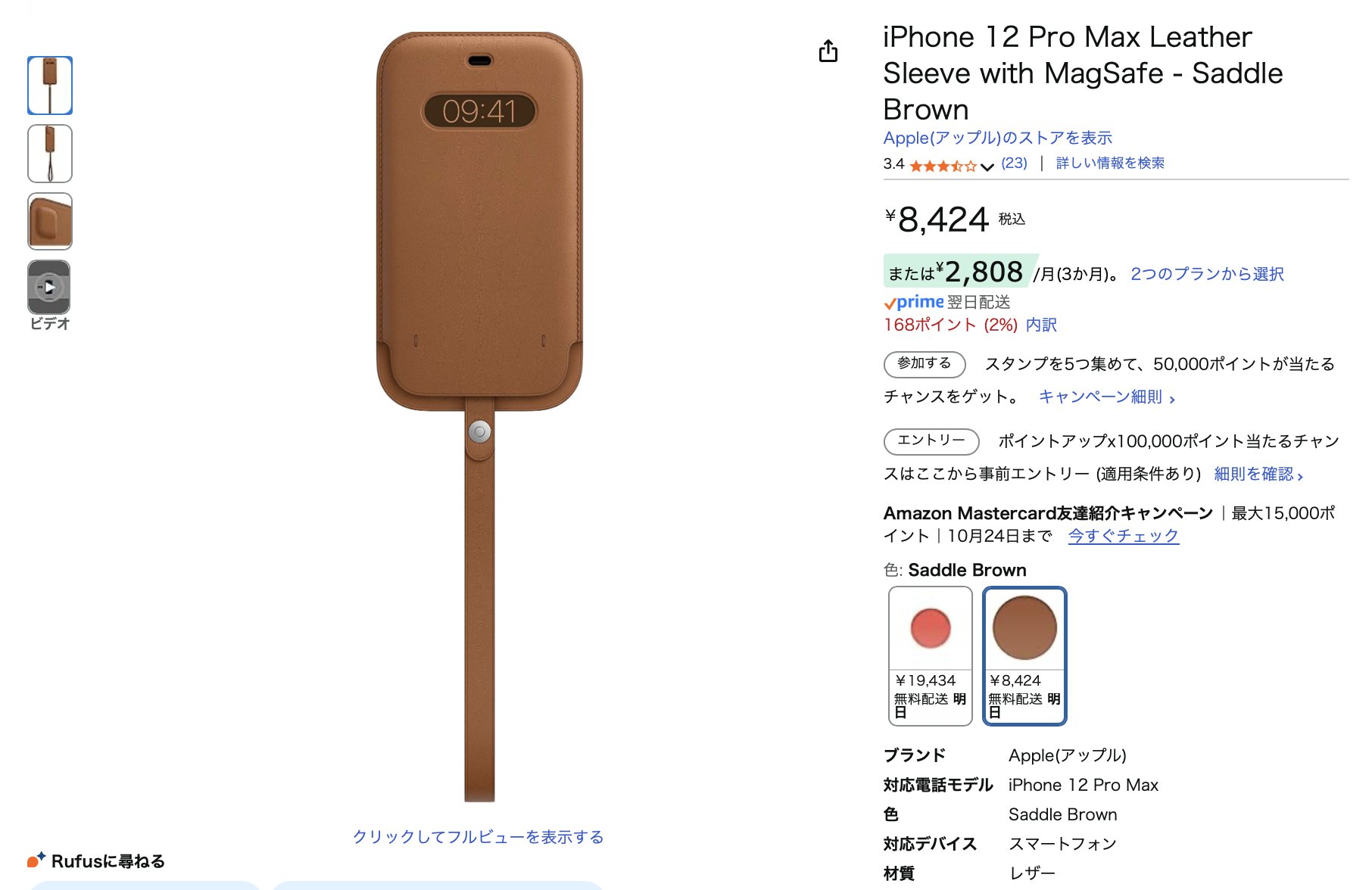Screen dimensions: 1372x890
Task: Choose the red color swatch option
Action: tap(931, 656)
